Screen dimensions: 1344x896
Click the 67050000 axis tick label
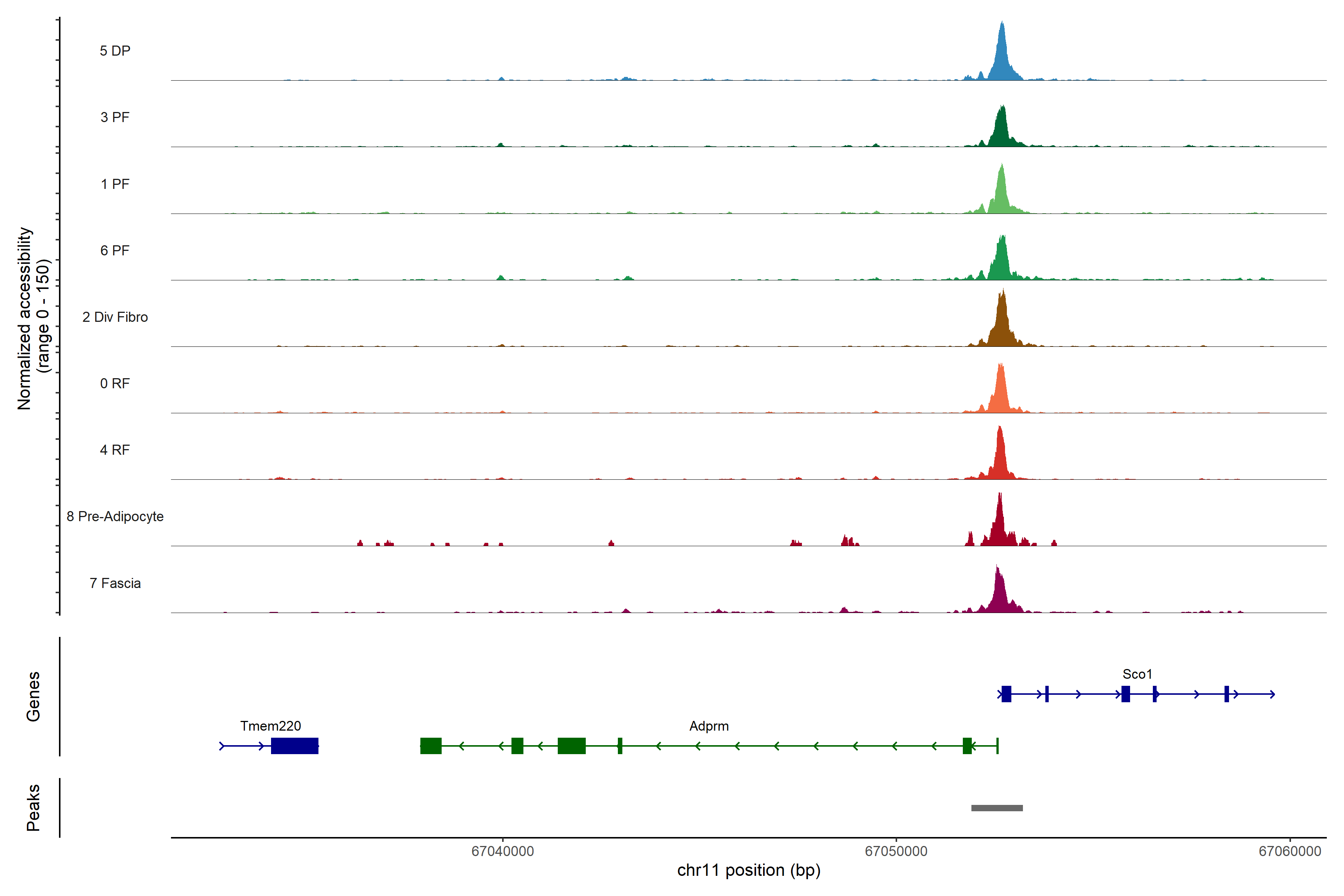[895, 851]
